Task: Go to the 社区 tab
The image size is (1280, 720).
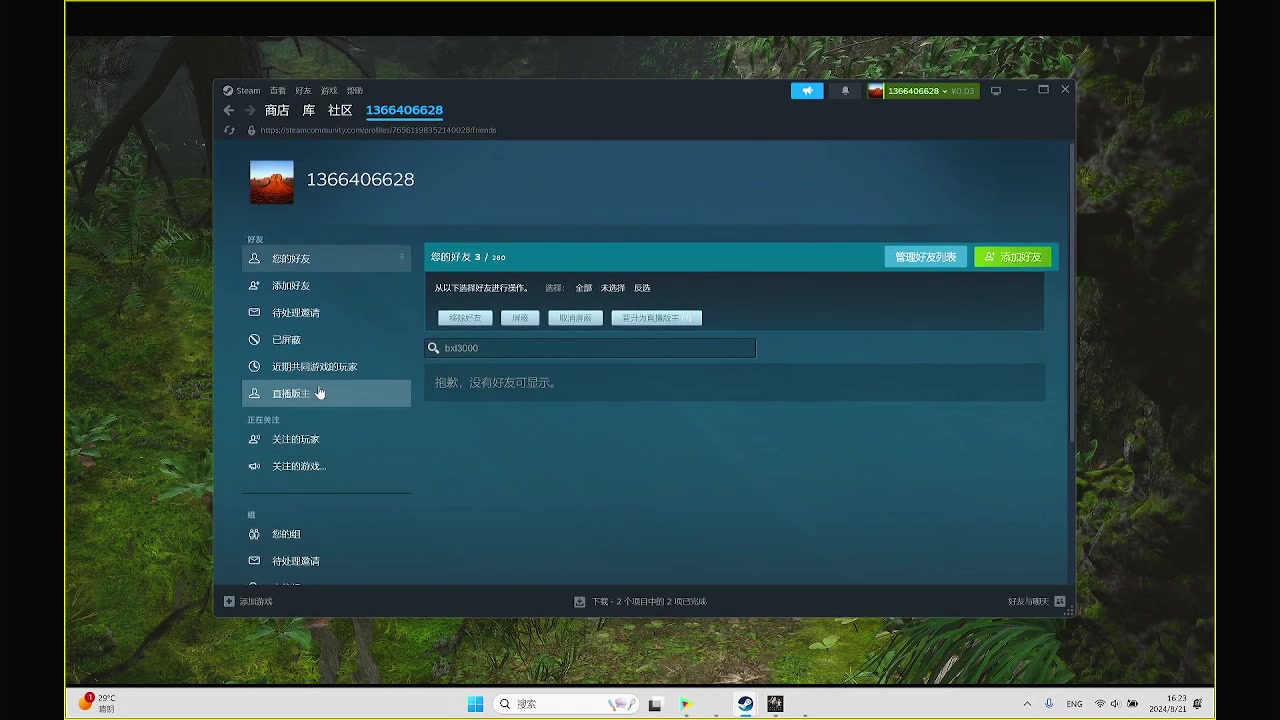Action: [x=340, y=110]
